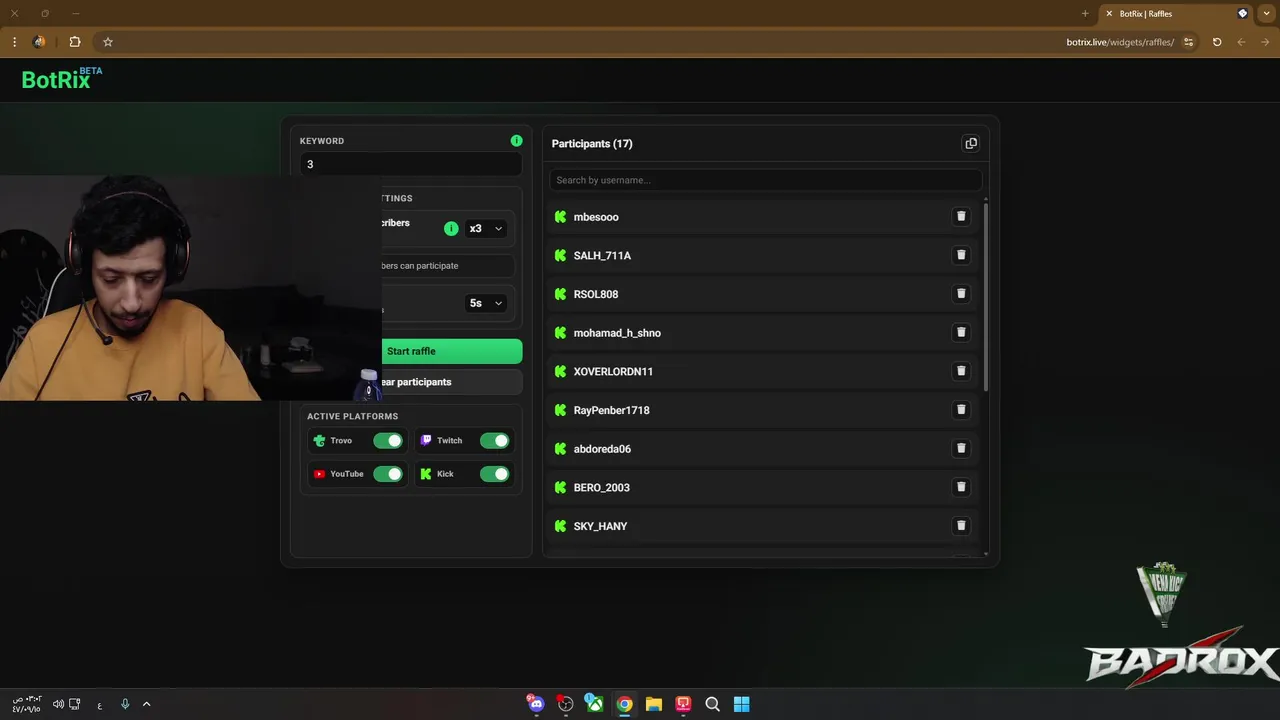Click the Clear participants button

[452, 382]
